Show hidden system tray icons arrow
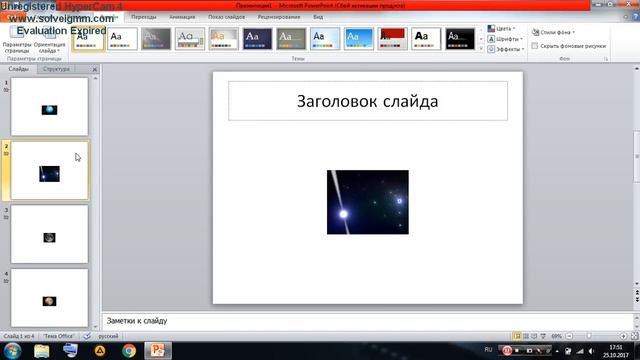 click(557, 351)
